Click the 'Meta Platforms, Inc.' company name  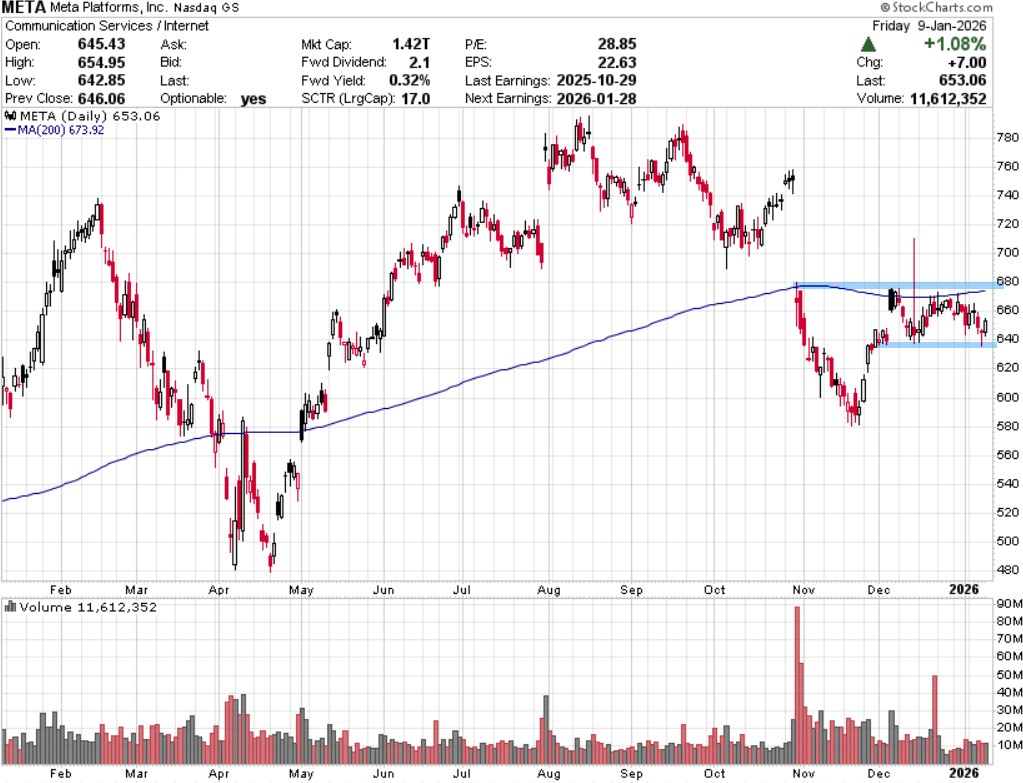pos(109,8)
